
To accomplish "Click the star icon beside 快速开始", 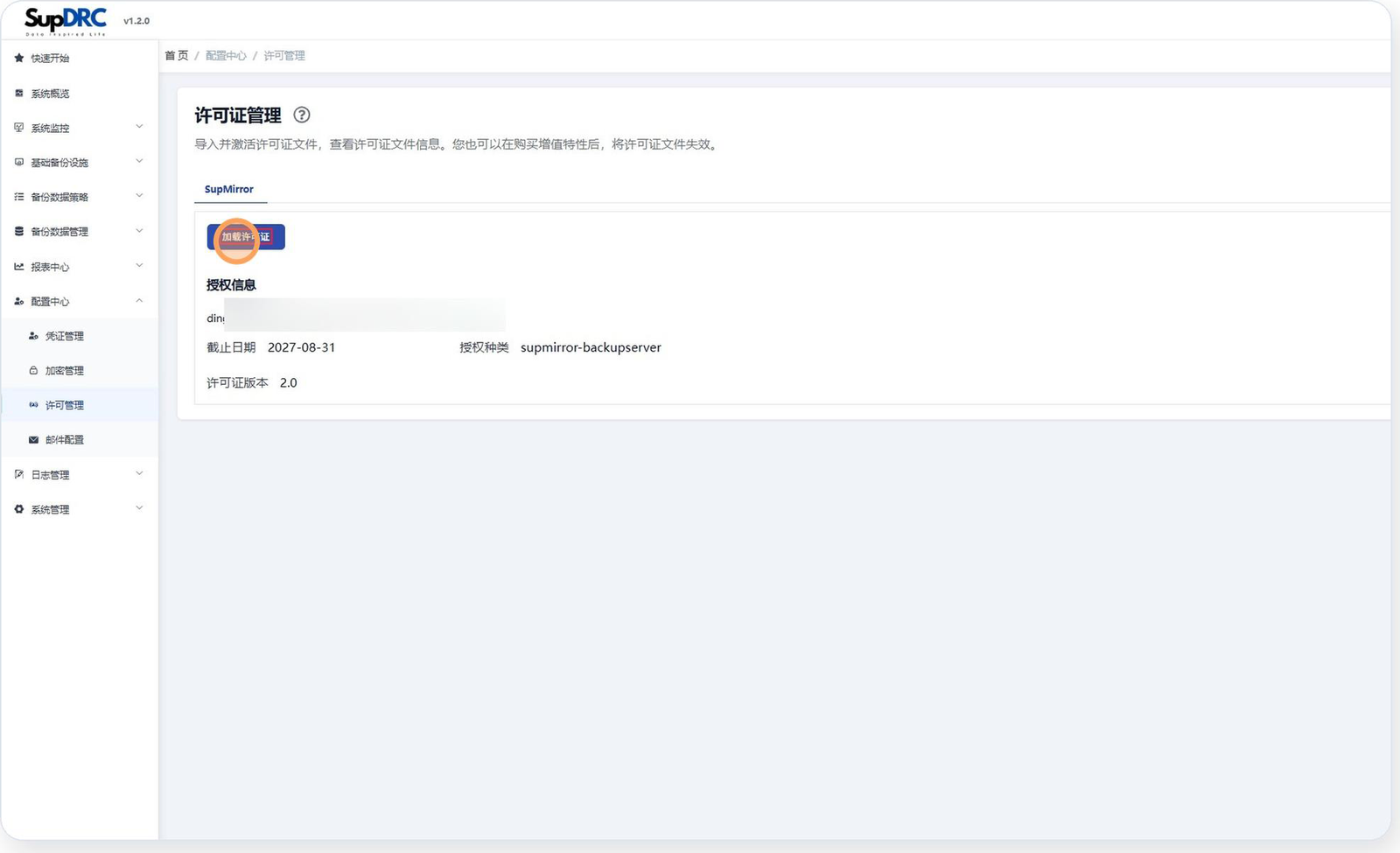I will point(19,59).
